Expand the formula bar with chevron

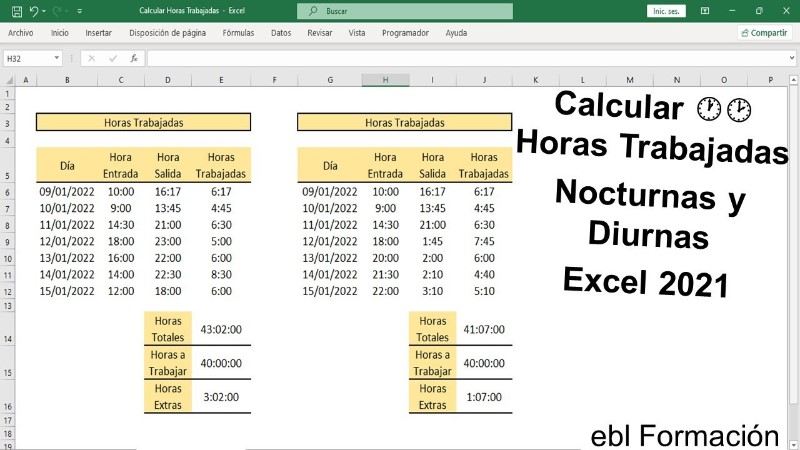point(790,58)
